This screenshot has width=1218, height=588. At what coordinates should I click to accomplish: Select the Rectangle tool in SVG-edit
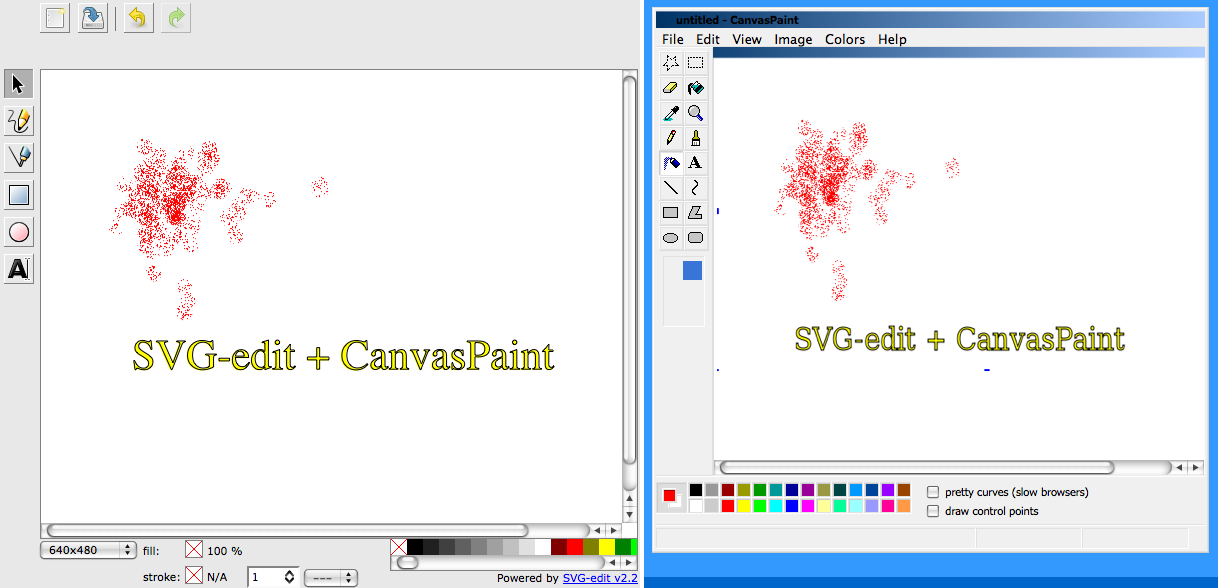pos(19,195)
